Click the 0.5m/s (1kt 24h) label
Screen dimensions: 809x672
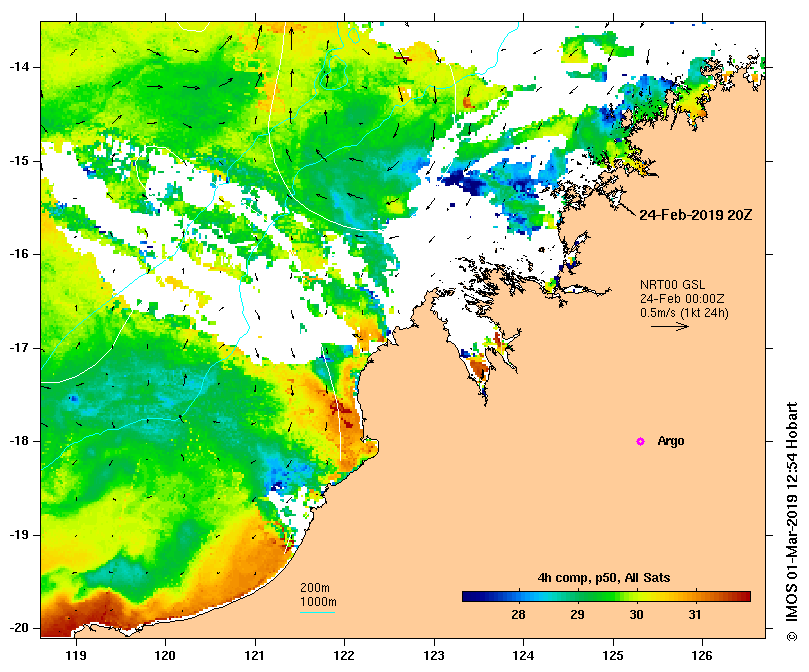[684, 313]
